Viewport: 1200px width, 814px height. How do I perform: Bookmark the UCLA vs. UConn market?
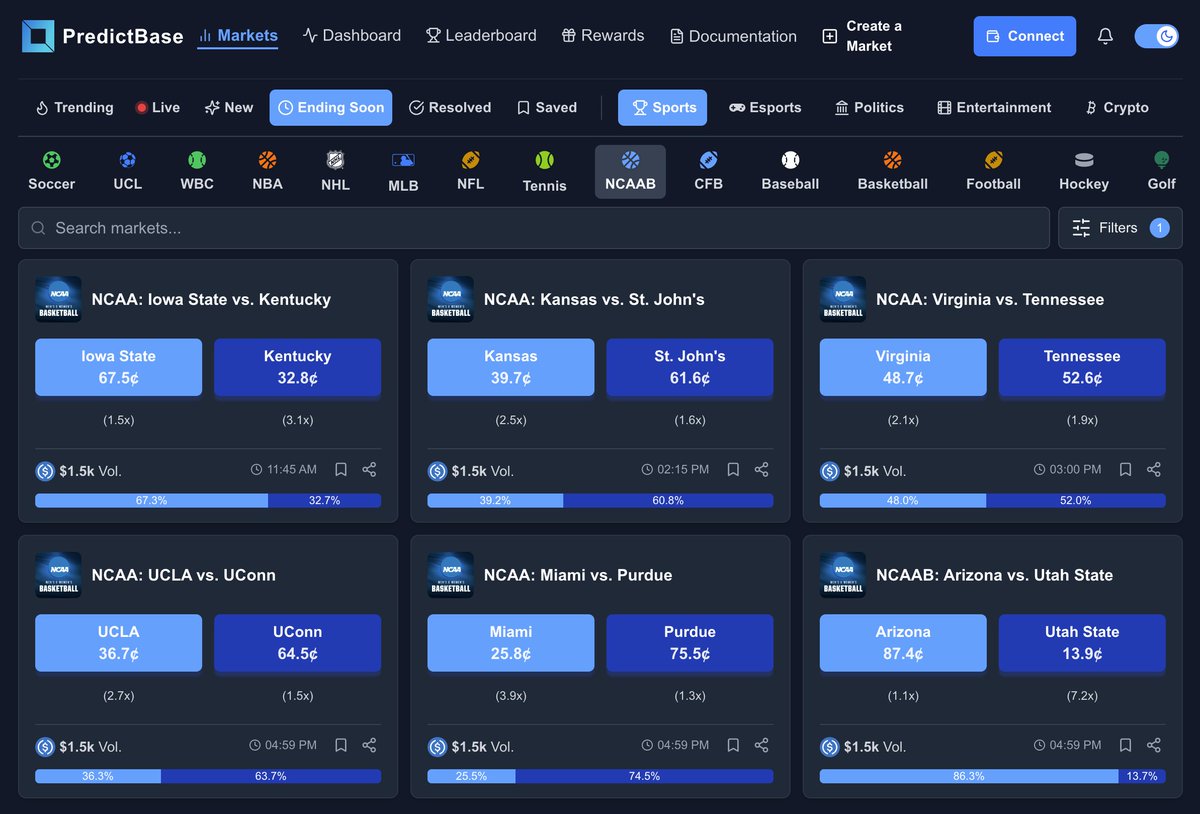point(341,745)
